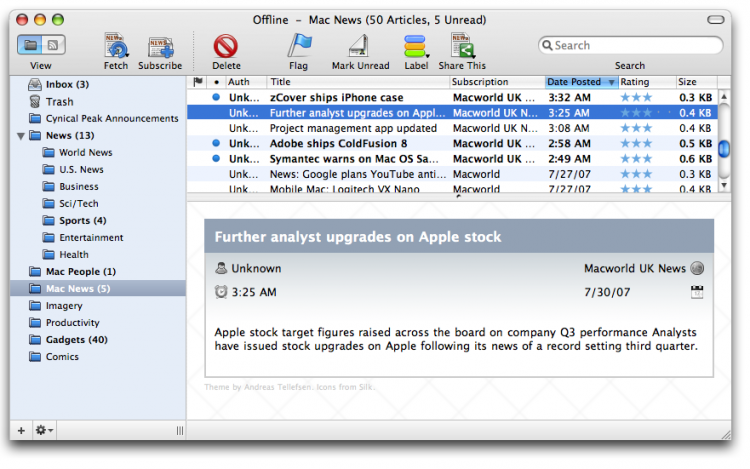Select the U.S. News folder

(x=98, y=170)
